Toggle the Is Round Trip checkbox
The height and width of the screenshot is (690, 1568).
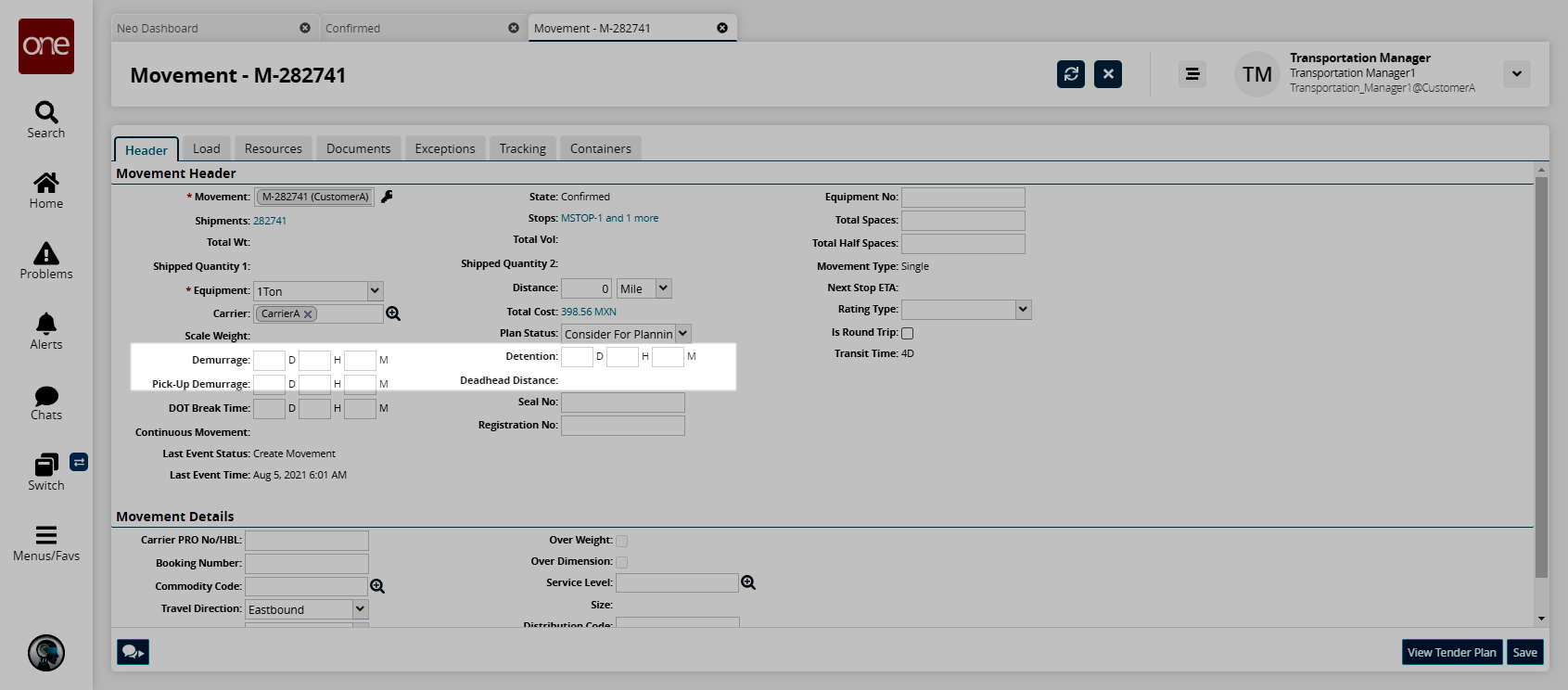coord(908,333)
